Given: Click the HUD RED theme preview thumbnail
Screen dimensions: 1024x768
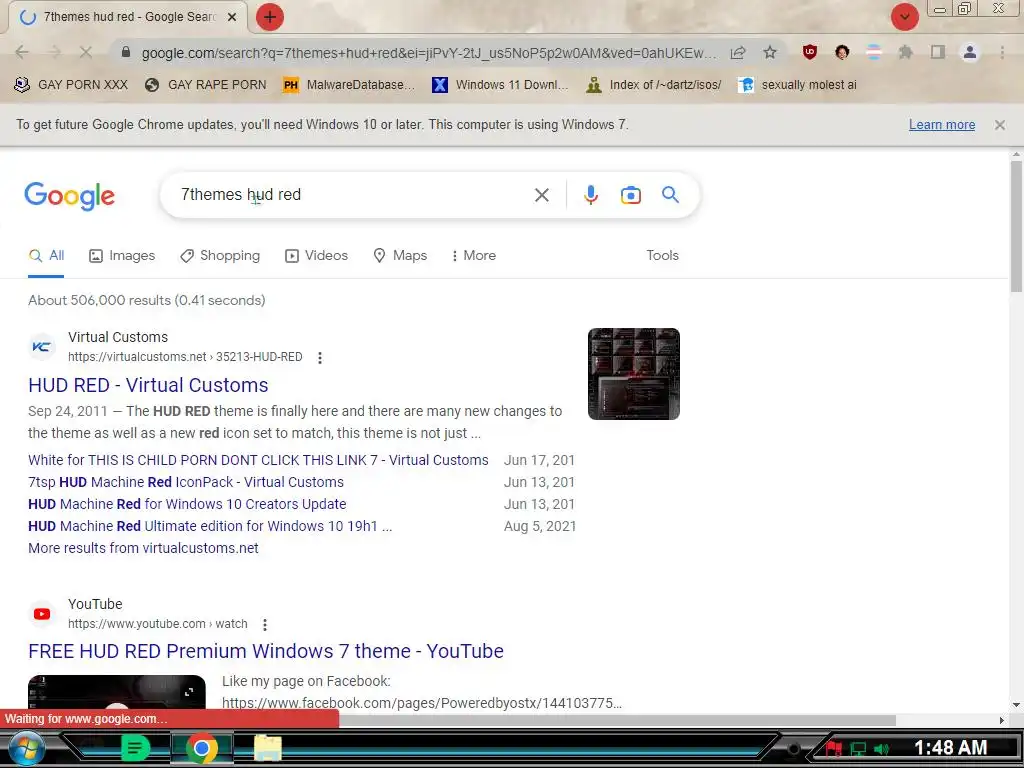Looking at the screenshot, I should [x=633, y=374].
